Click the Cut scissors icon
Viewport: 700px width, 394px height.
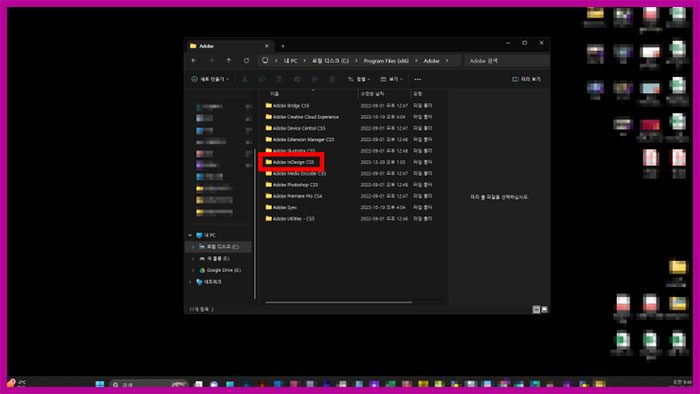245,79
